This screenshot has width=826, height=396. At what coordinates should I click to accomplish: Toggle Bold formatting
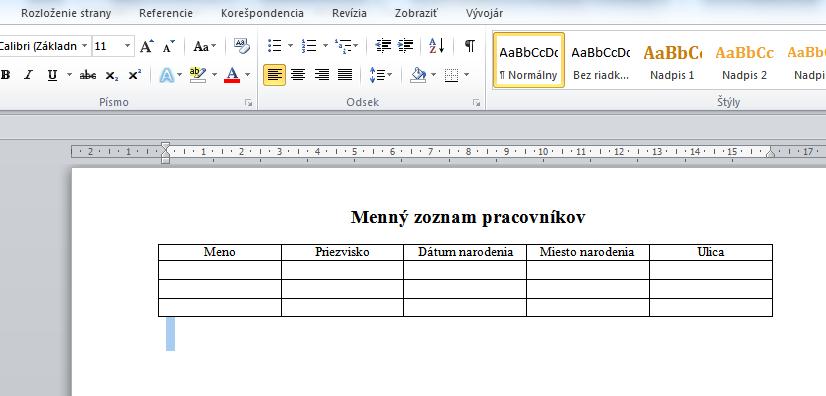point(6,75)
